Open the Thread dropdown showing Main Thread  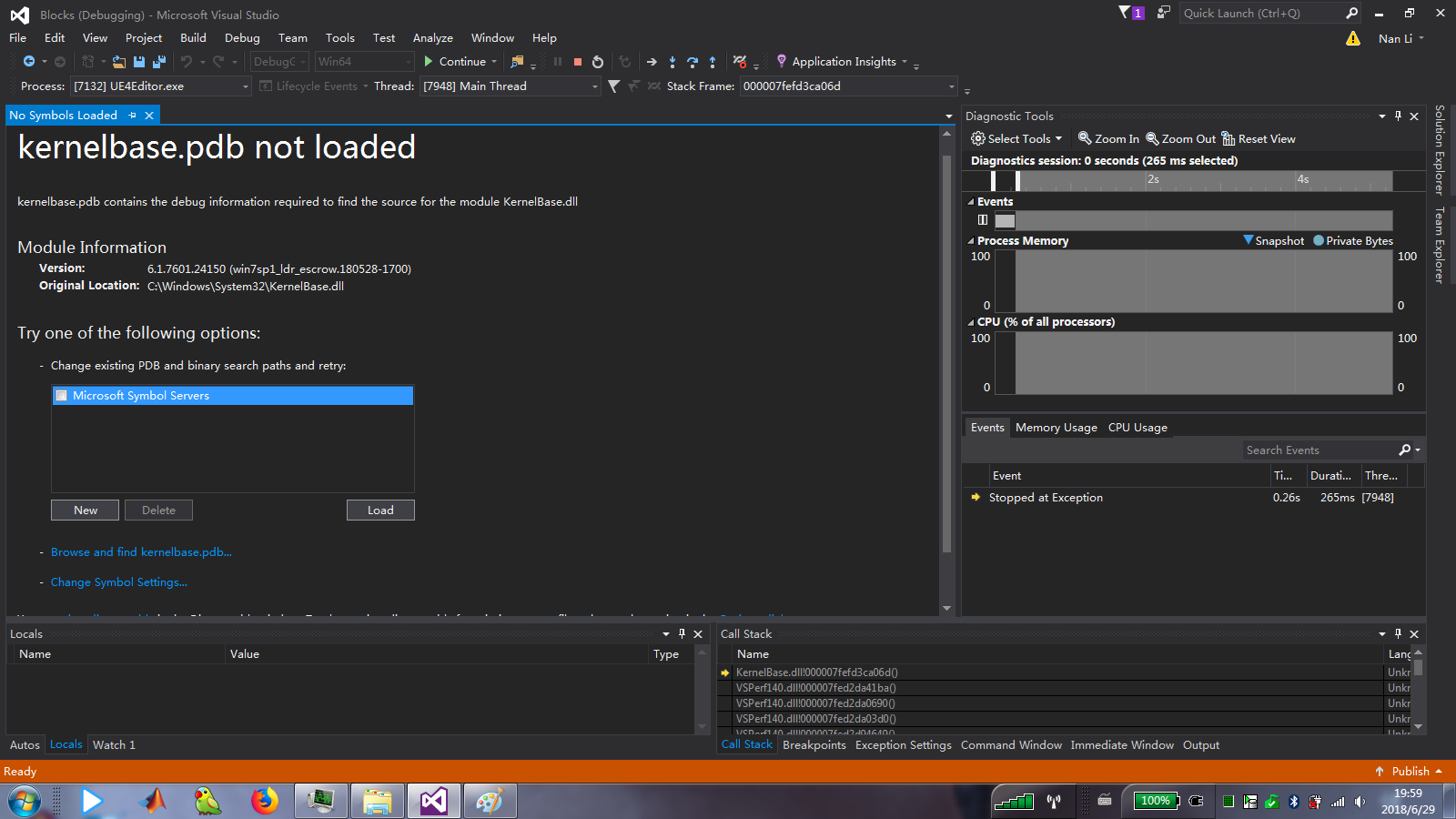(x=594, y=86)
